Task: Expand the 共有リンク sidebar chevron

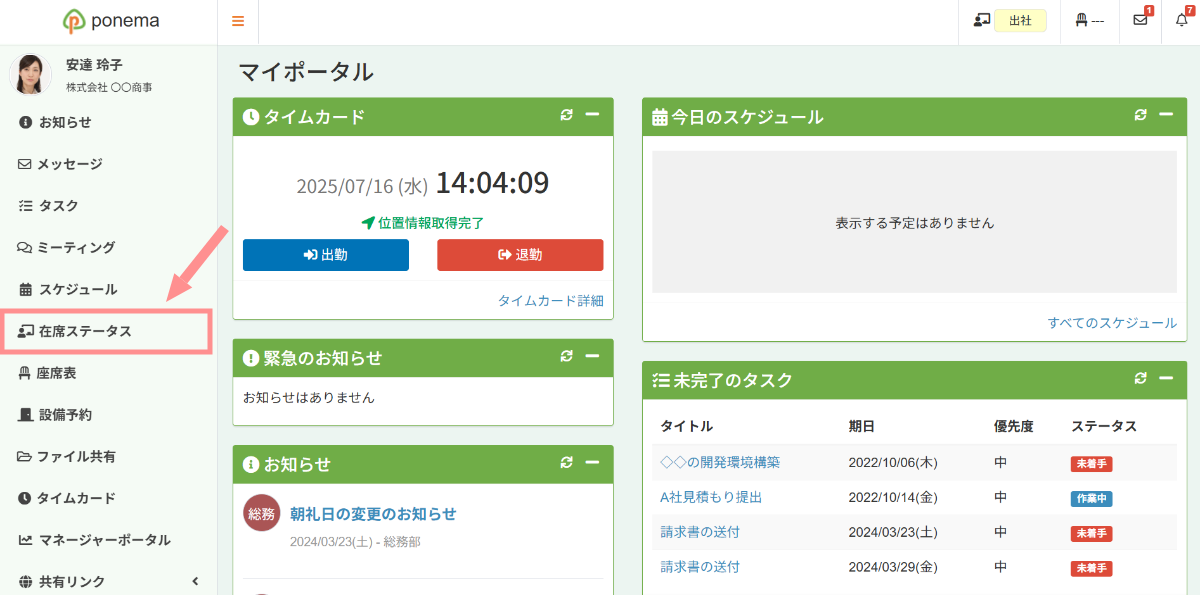Action: click(x=195, y=582)
